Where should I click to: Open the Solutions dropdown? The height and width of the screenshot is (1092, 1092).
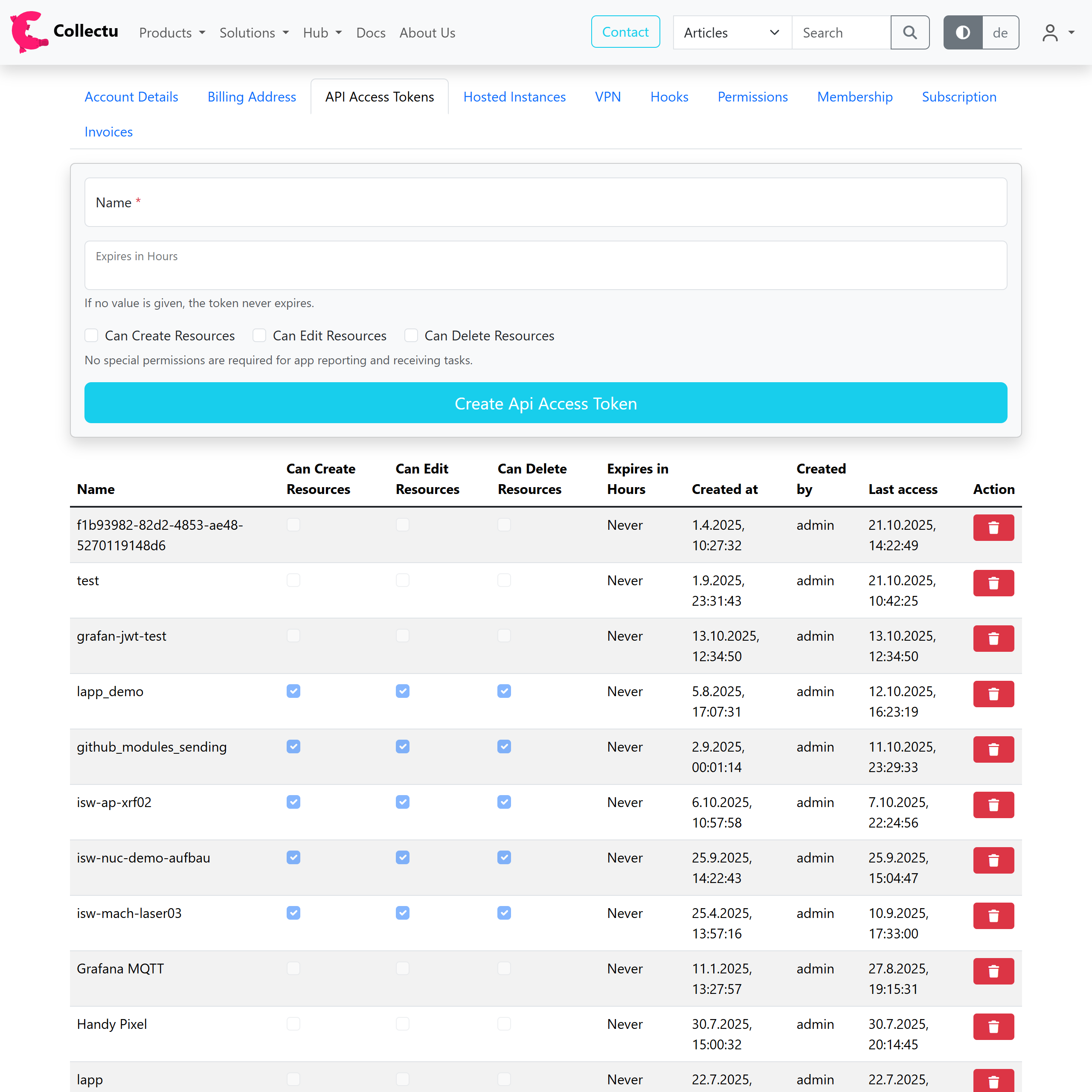[254, 33]
